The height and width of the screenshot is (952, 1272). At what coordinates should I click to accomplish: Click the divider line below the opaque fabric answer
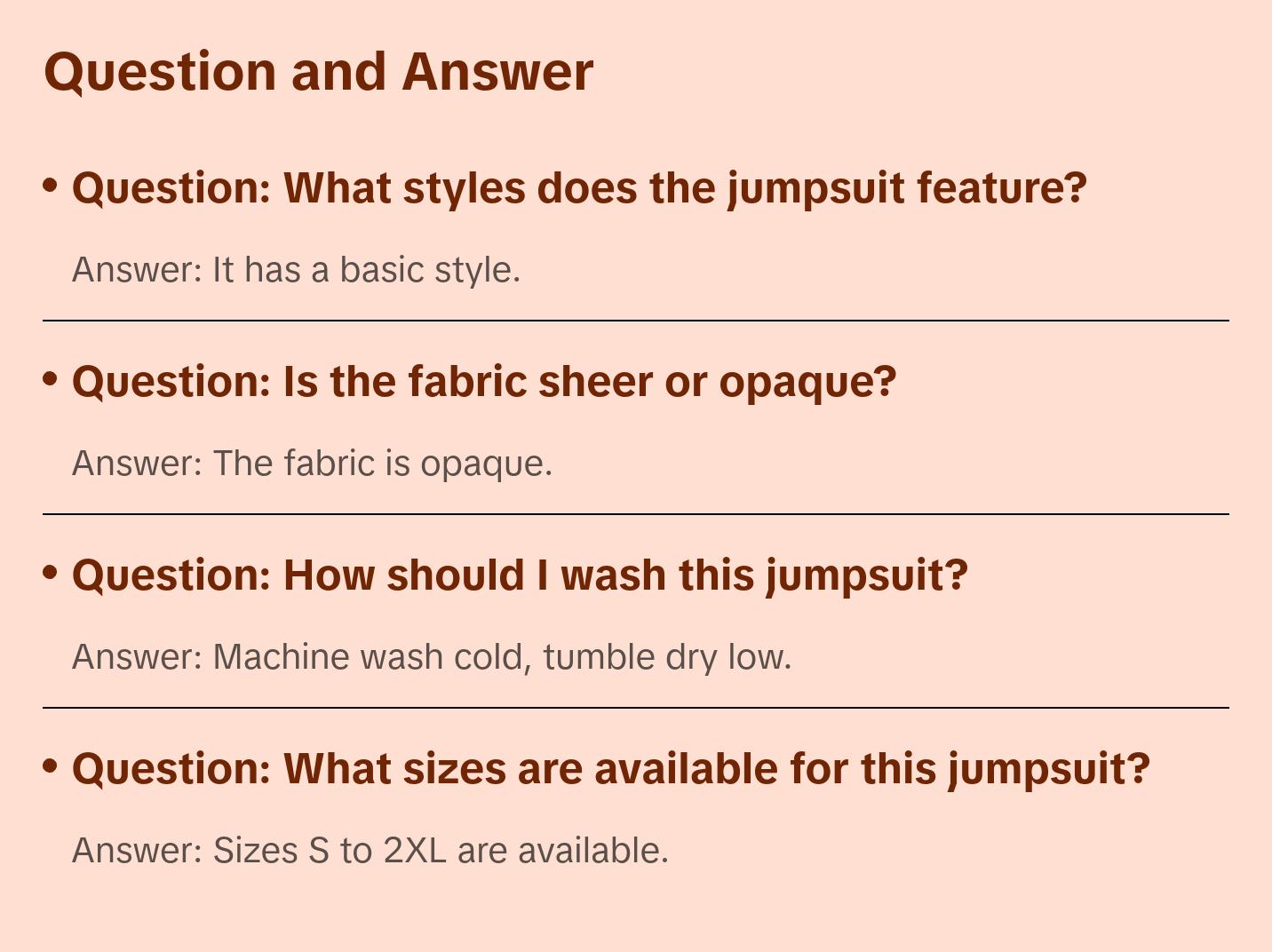point(636,514)
